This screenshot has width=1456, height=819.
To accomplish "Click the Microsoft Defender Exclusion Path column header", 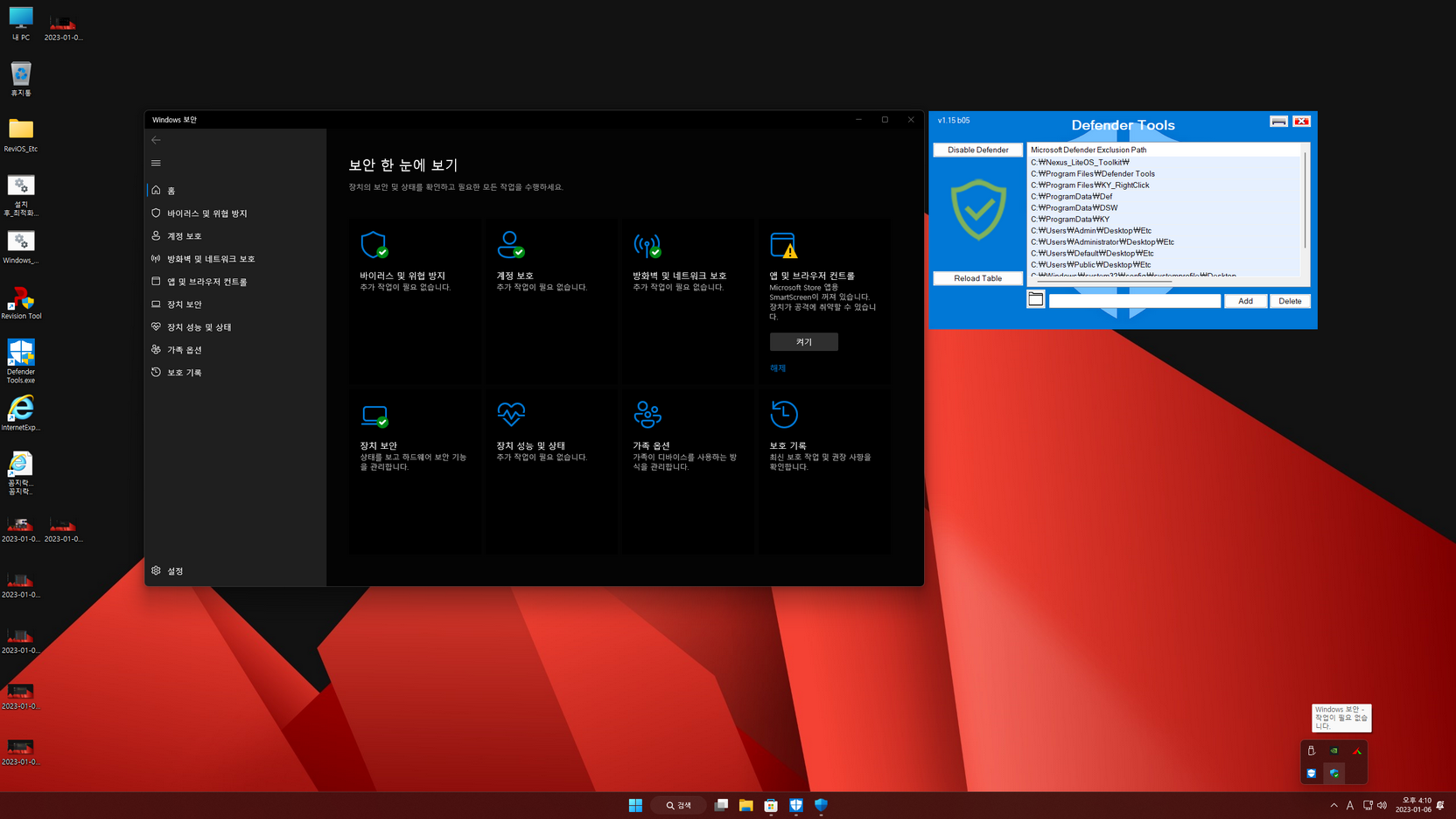I will [x=1164, y=150].
